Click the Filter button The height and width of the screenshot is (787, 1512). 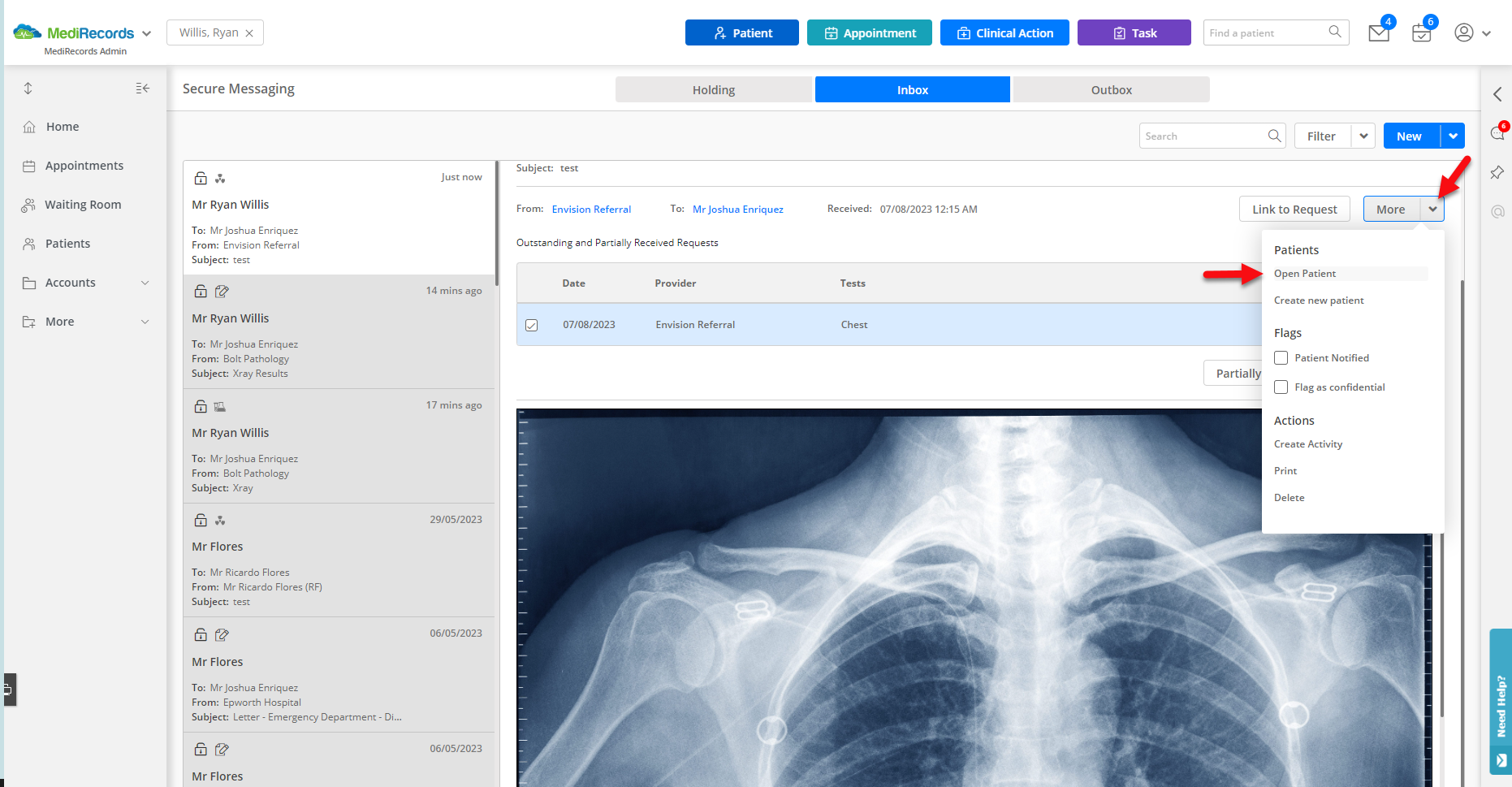[1323, 136]
